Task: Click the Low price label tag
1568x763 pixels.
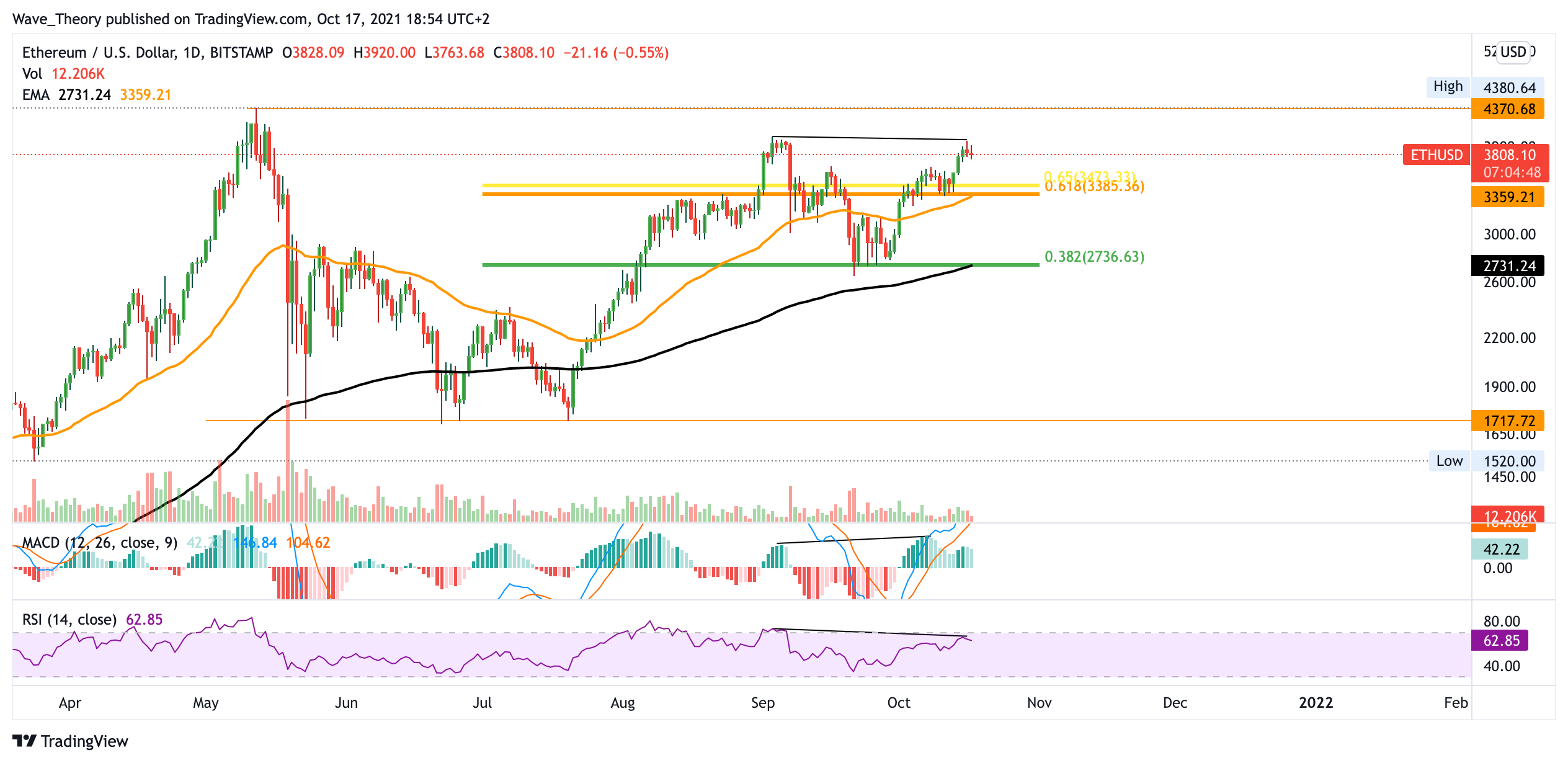Action: pyautogui.click(x=1449, y=461)
